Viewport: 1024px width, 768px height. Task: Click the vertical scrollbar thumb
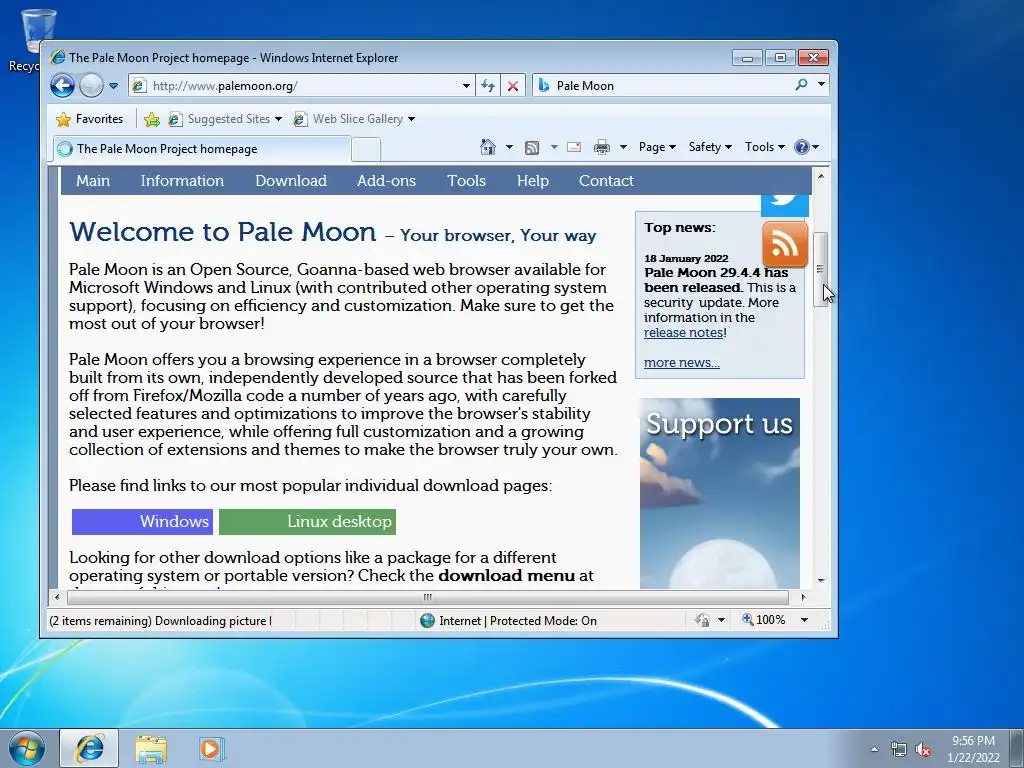[820, 269]
